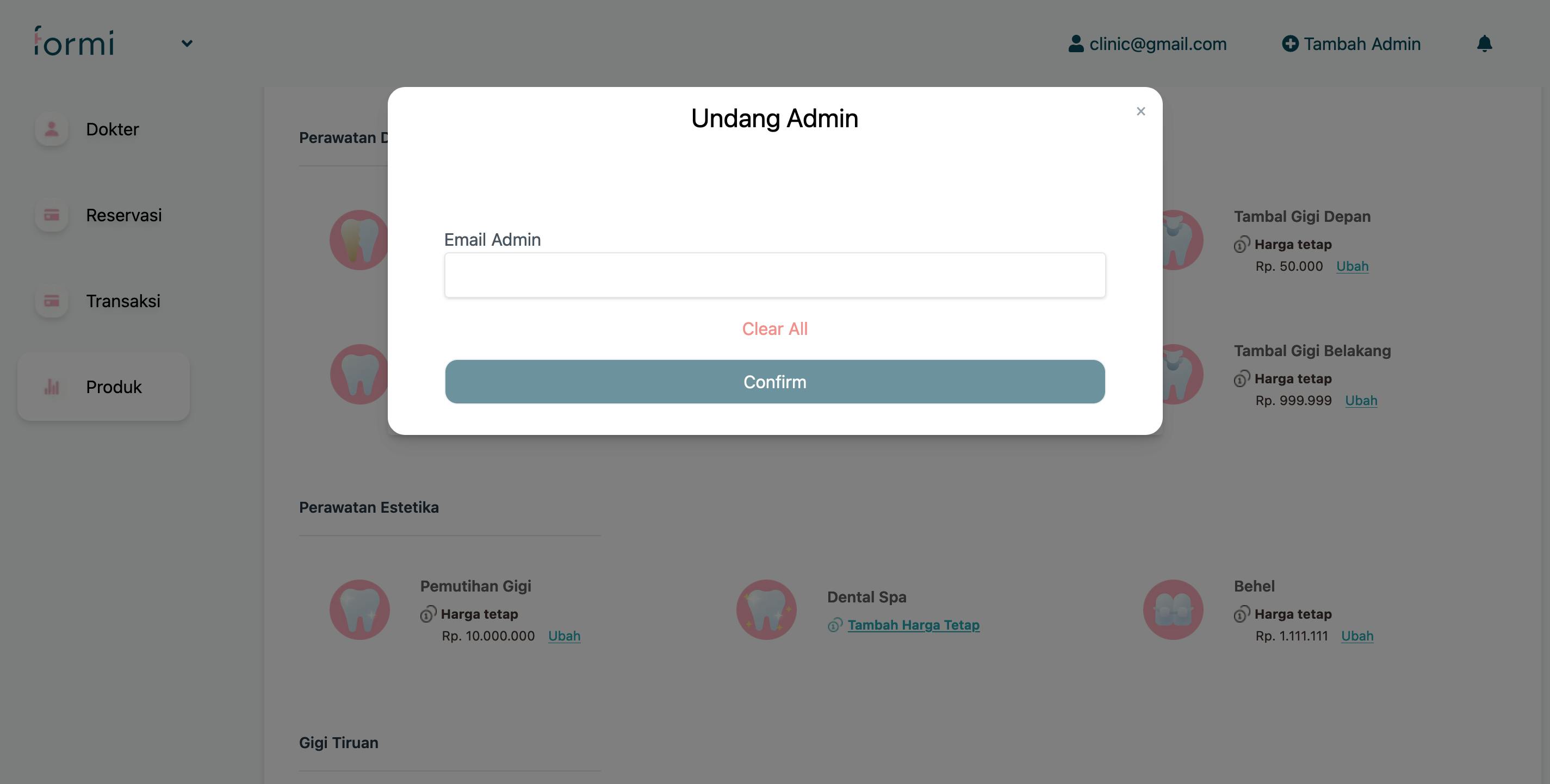Click Tambah Harga Tetap link for Dental Spa

[913, 625]
